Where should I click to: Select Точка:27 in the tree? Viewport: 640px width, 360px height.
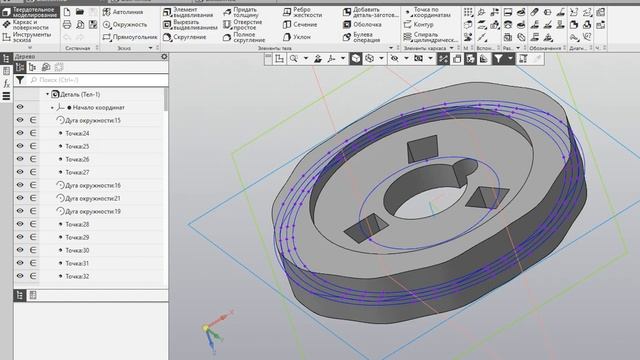77,172
